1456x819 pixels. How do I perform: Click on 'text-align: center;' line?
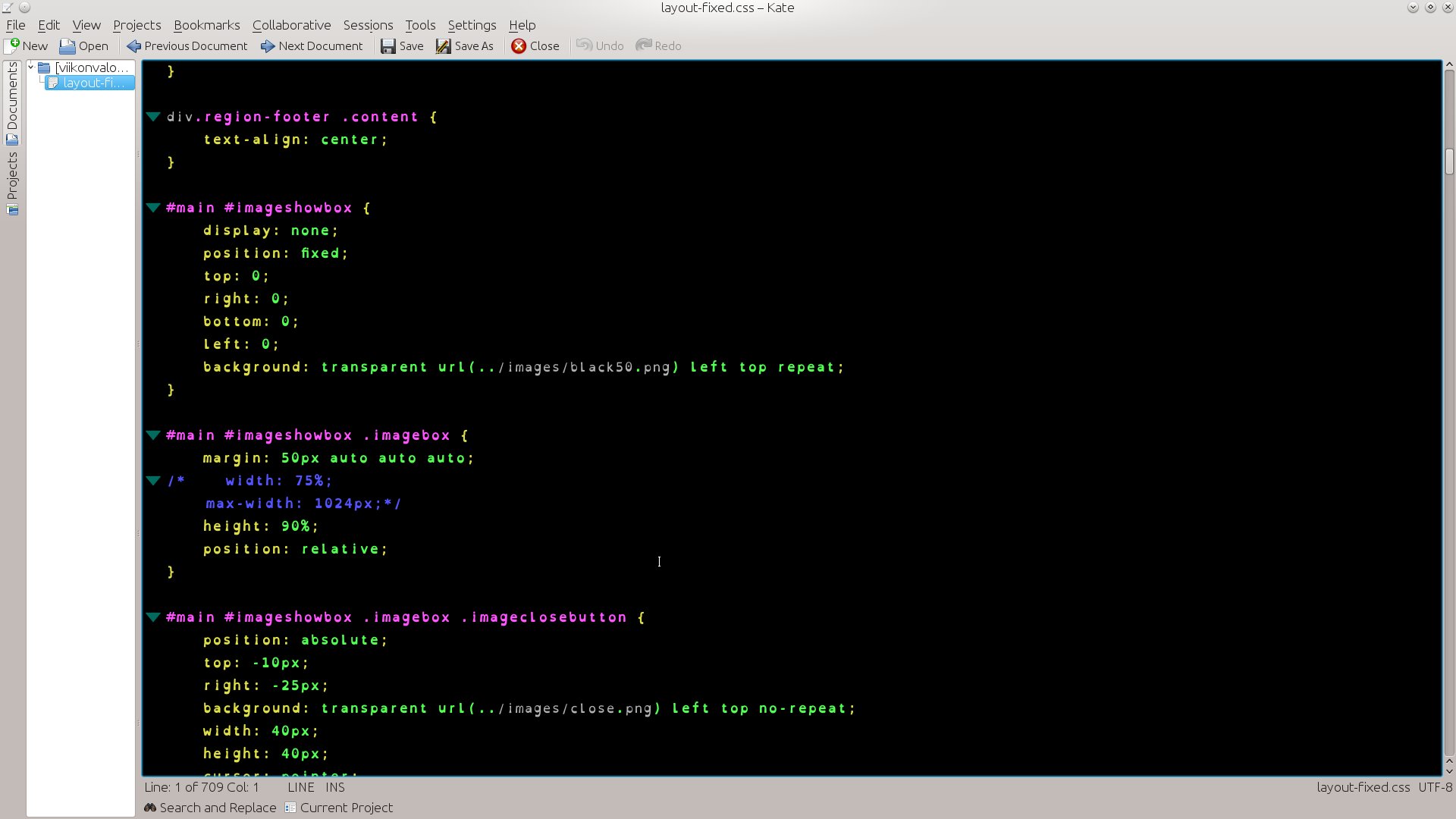[295, 140]
